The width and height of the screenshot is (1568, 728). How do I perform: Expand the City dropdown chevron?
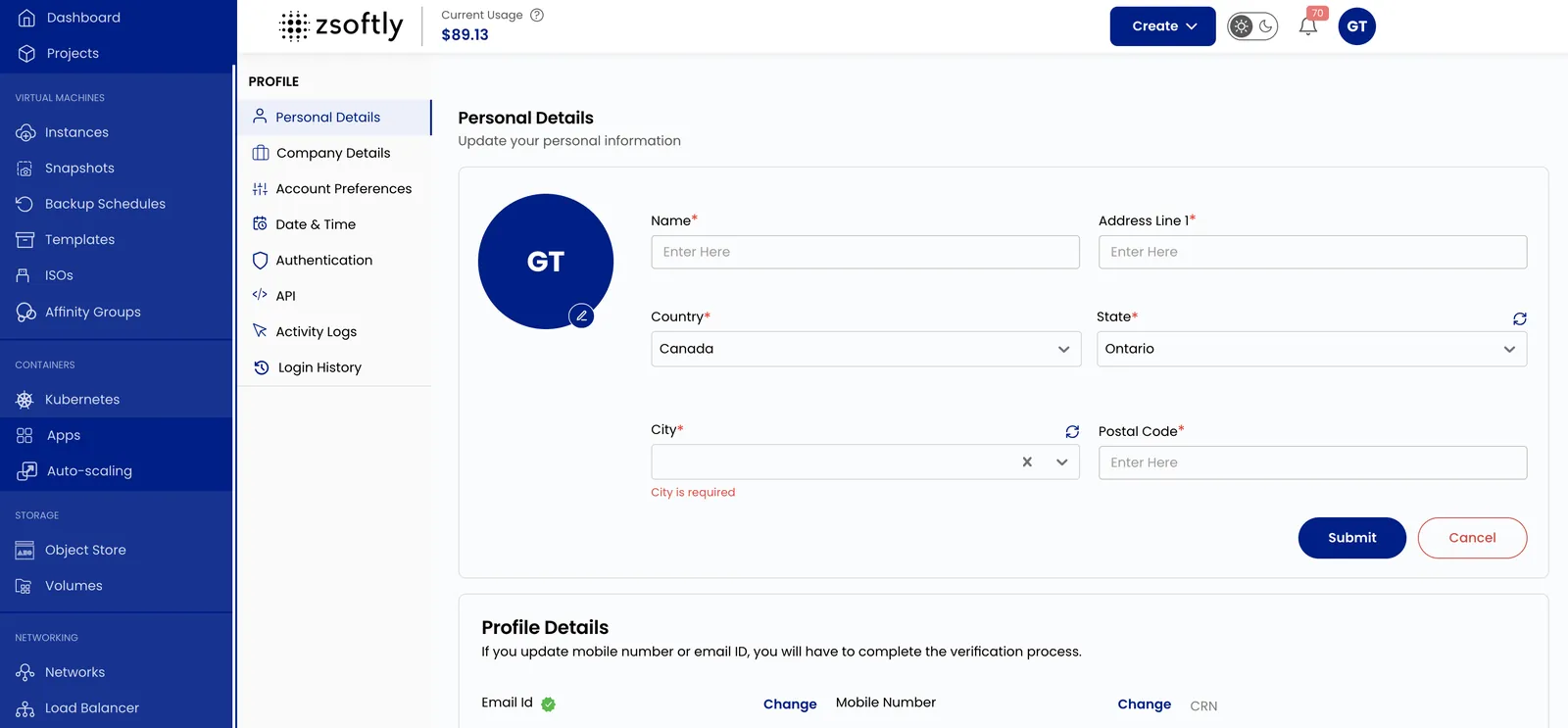point(1061,462)
